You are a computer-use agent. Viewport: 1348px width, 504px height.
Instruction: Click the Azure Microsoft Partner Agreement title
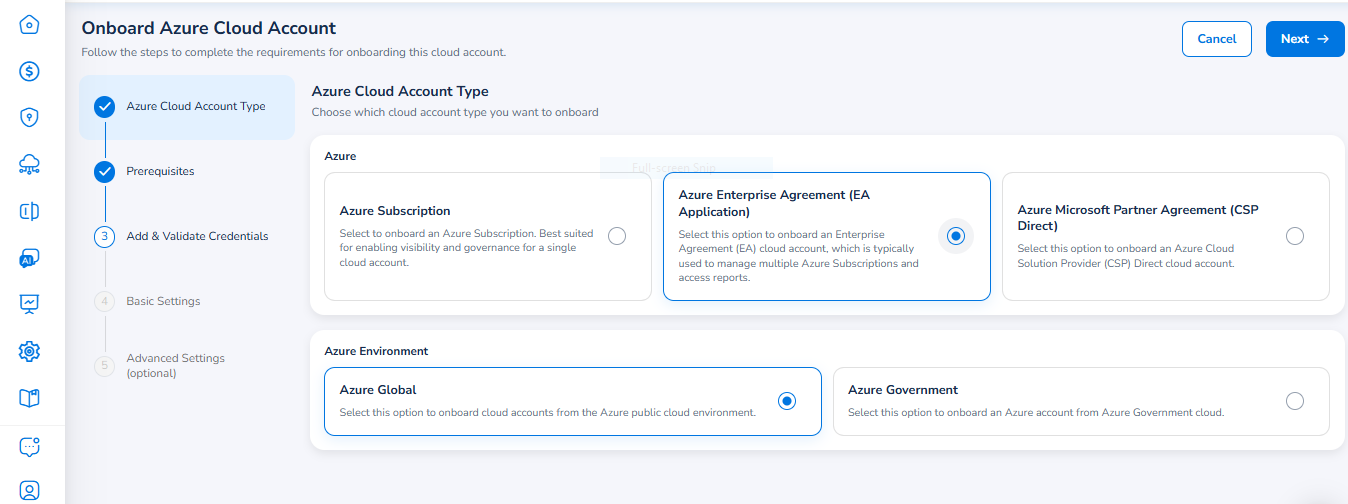tap(1138, 218)
